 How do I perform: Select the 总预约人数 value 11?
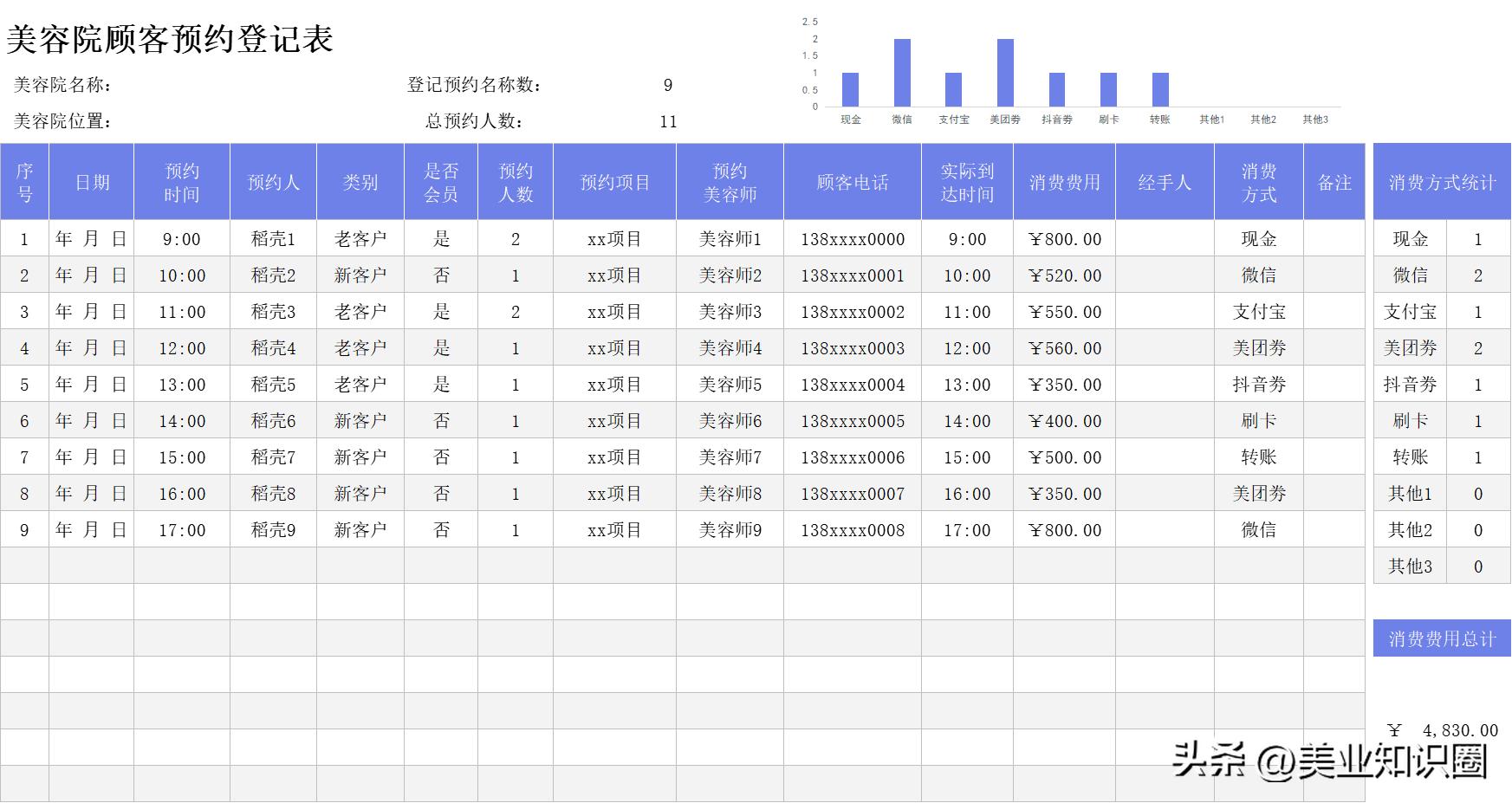click(x=668, y=121)
